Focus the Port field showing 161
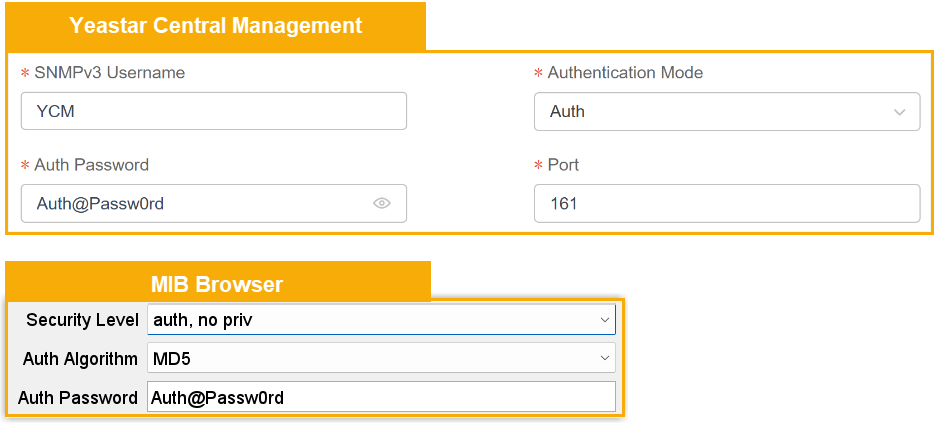Screen dimensions: 934x424 click(726, 203)
